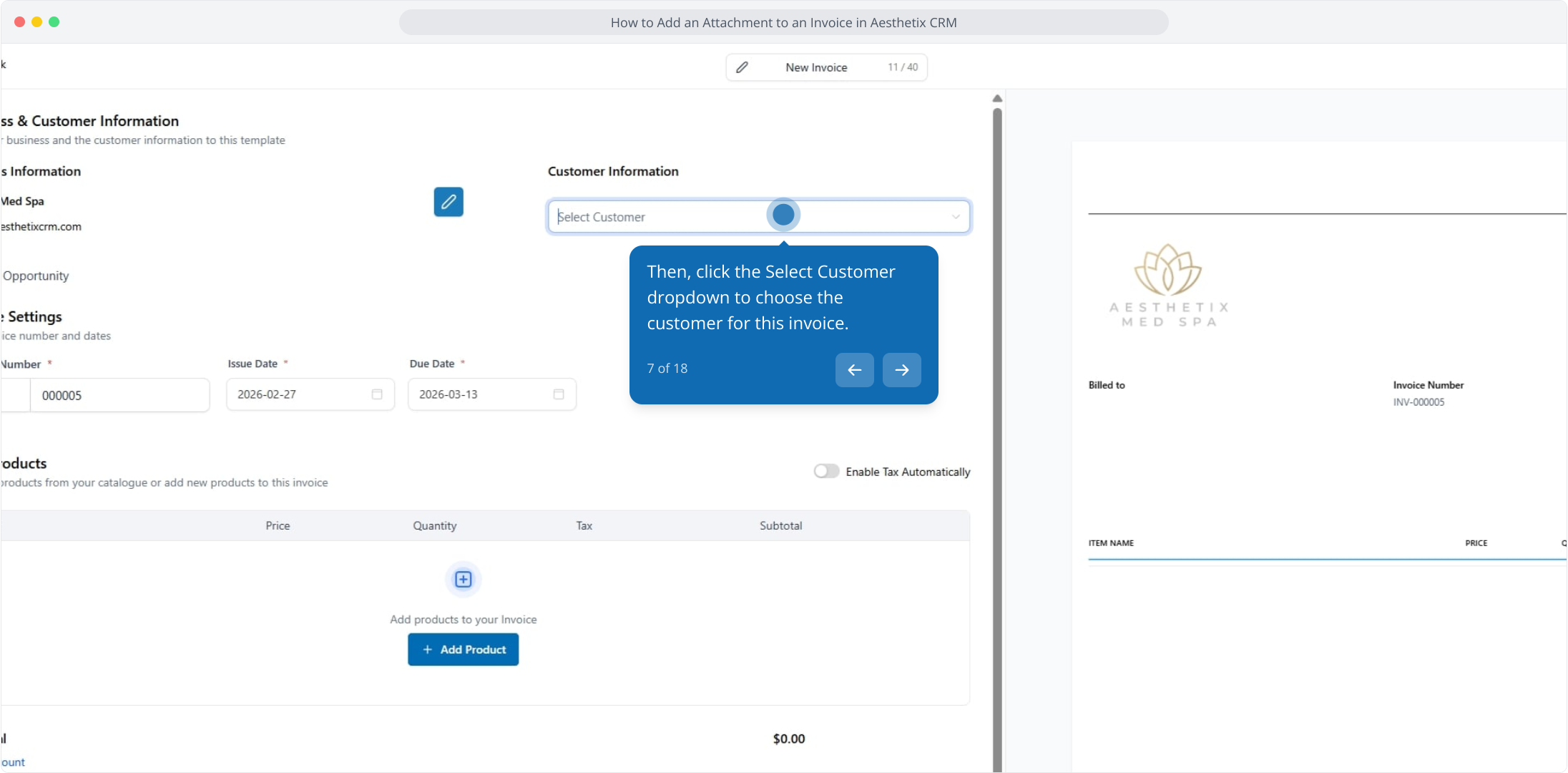Click the plus-square add products icon
Viewport: 1568px width, 773px height.
pyautogui.click(x=464, y=579)
